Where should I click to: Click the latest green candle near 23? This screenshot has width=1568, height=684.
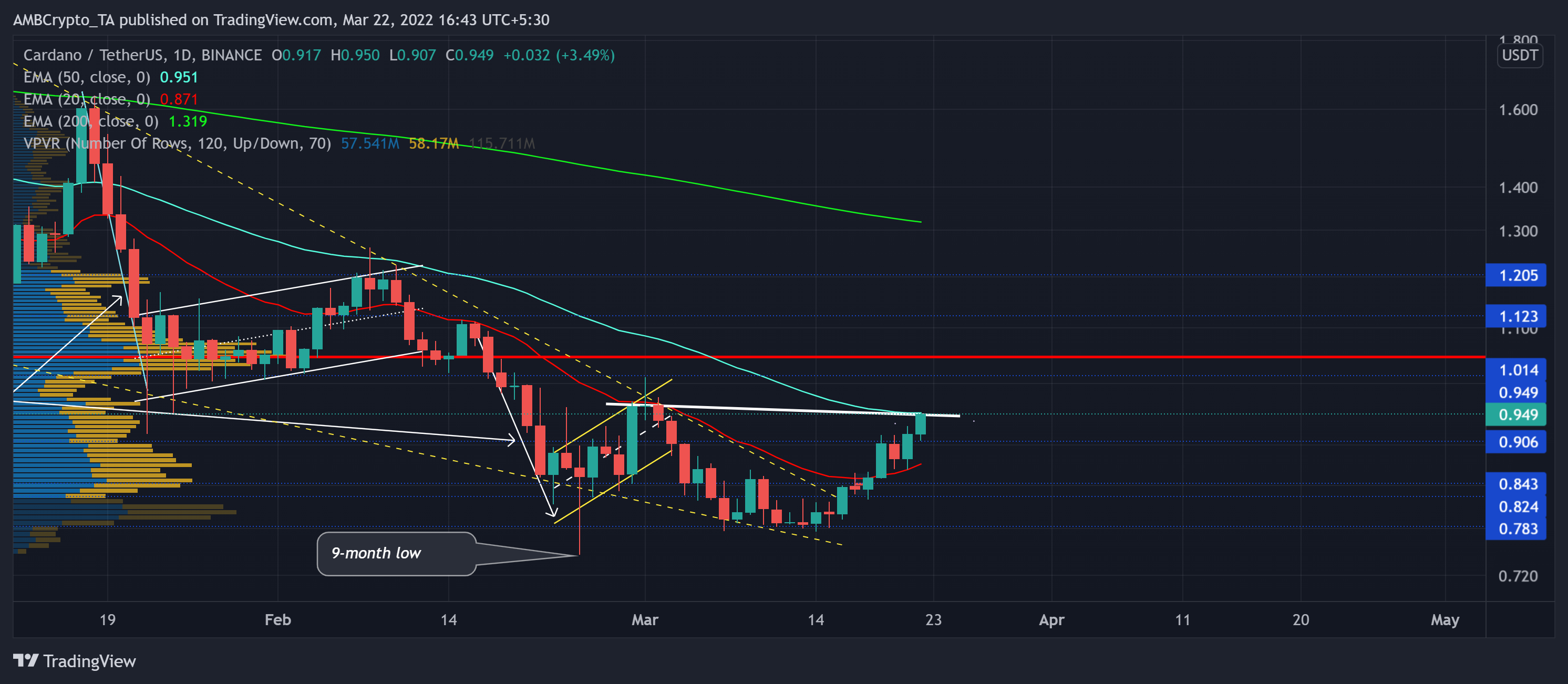tap(920, 424)
